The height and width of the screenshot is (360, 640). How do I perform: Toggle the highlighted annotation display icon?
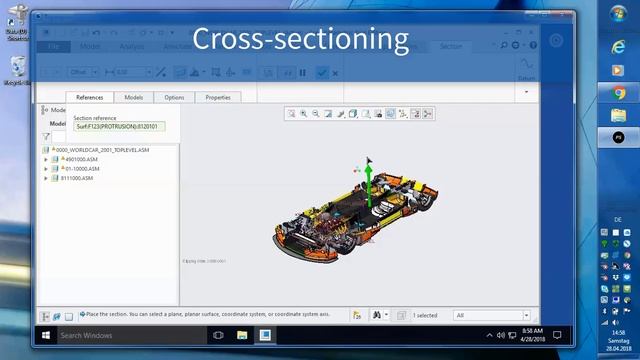(x=391, y=114)
